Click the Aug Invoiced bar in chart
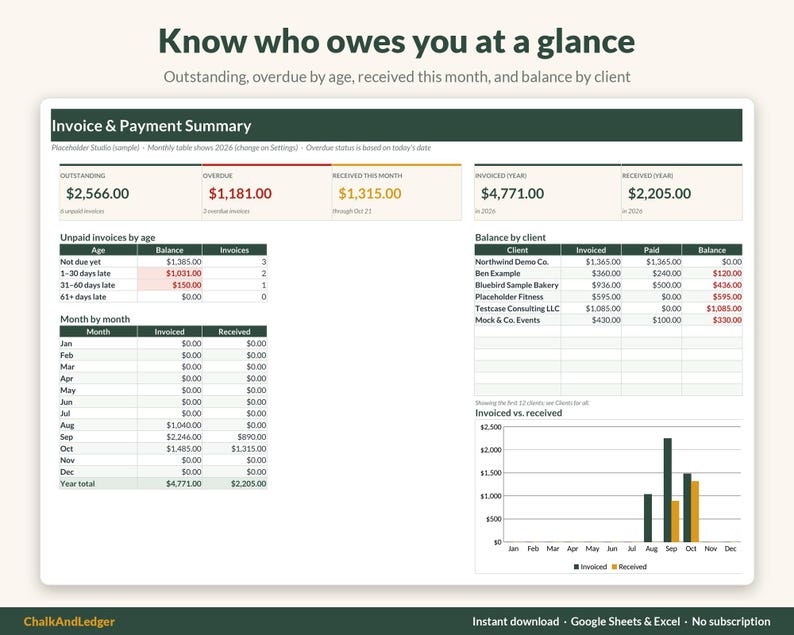This screenshot has width=794, height=635. (x=648, y=518)
